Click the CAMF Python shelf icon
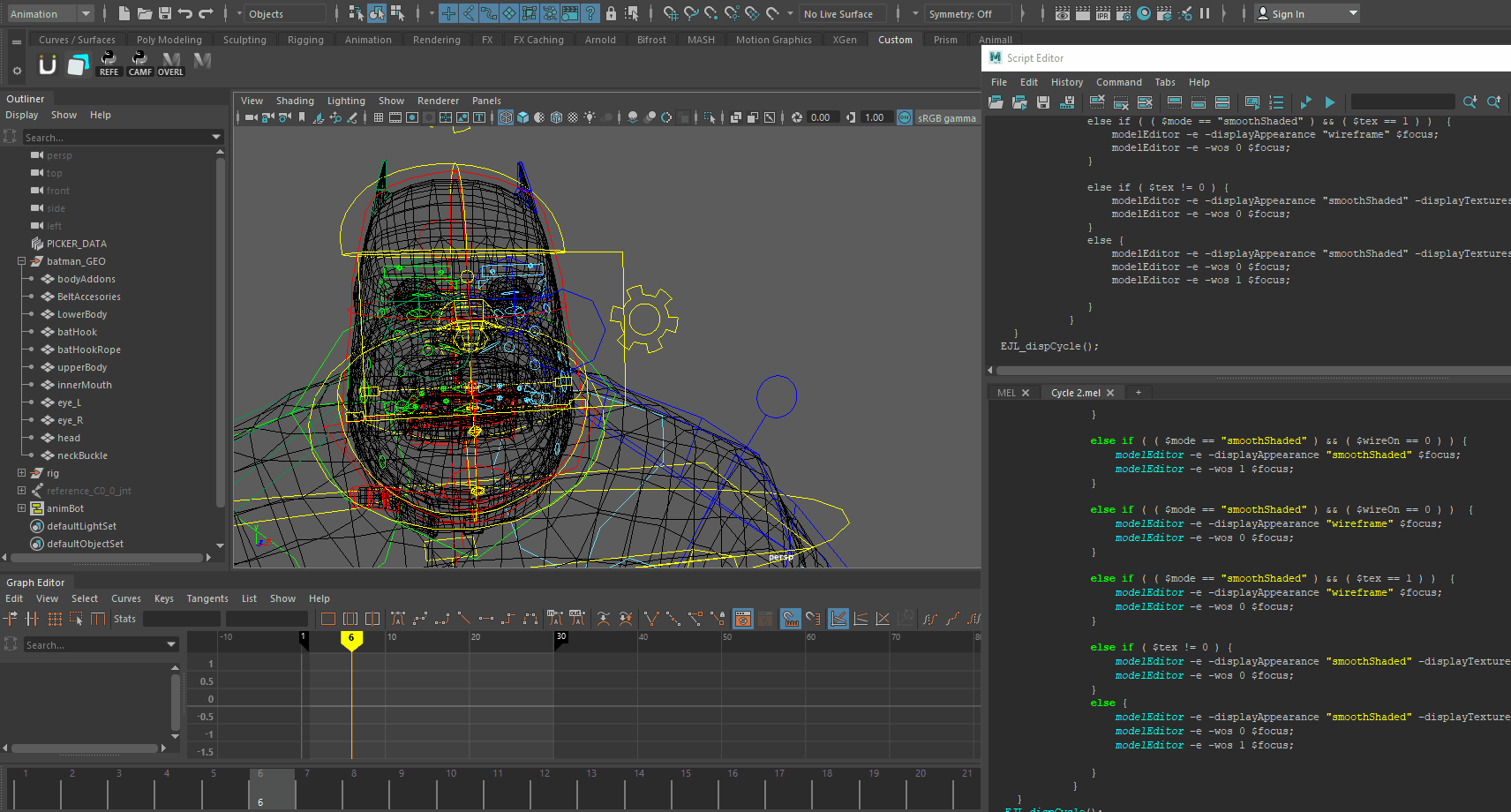 pos(139,62)
